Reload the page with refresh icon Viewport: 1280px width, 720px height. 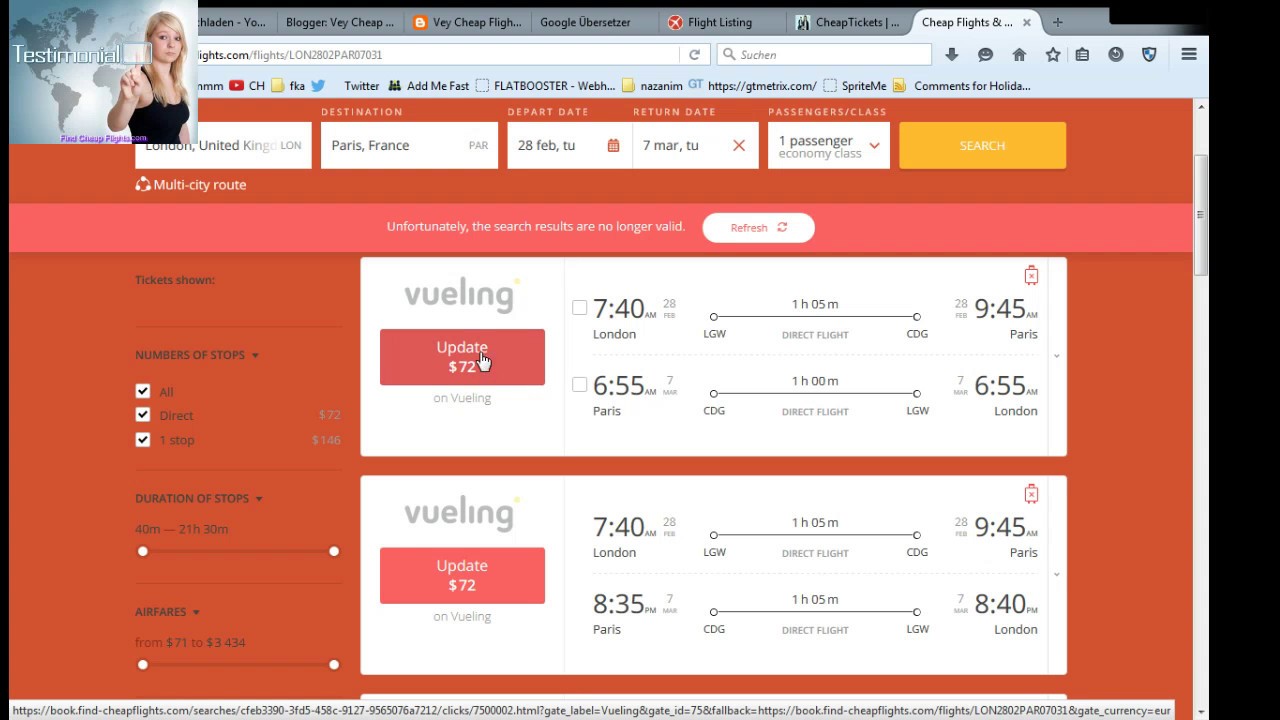tap(694, 55)
